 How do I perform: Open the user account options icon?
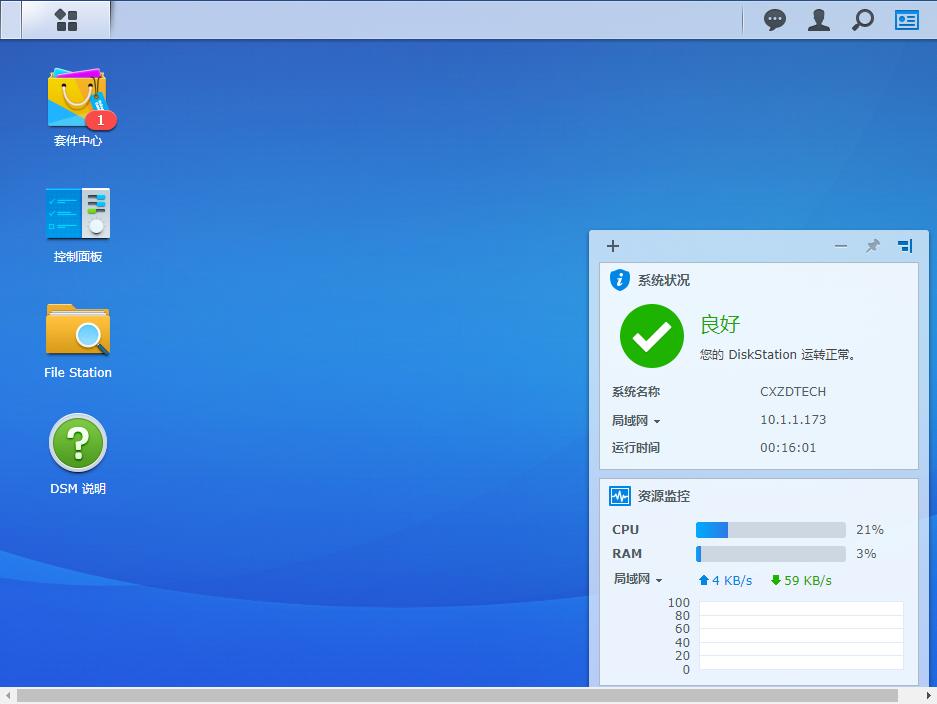(819, 20)
